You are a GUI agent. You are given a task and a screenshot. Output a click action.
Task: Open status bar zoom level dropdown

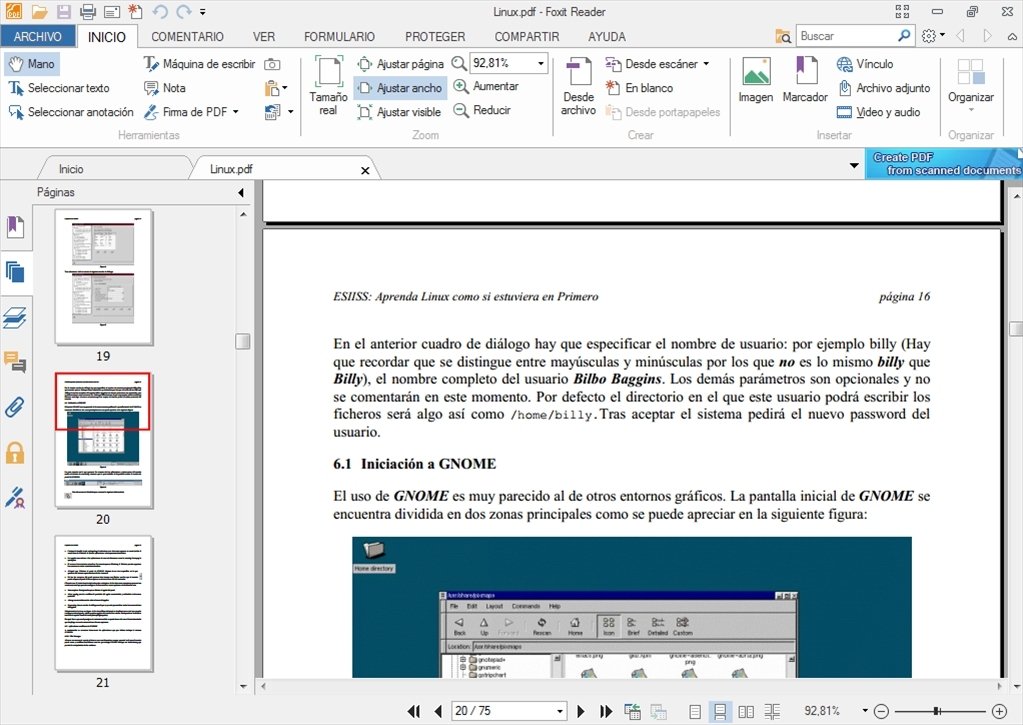(865, 711)
